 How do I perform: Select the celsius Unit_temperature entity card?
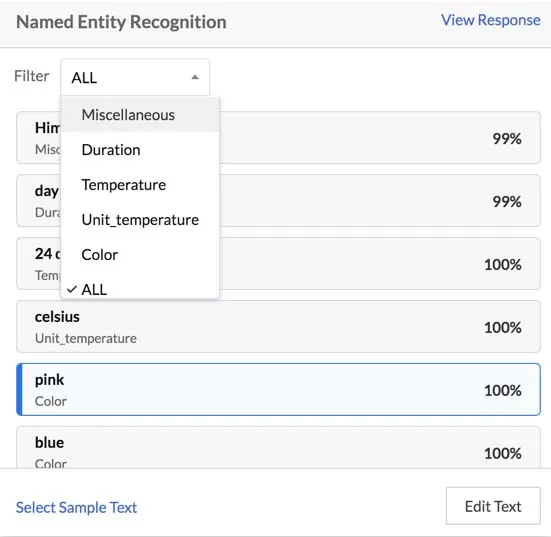(278, 326)
